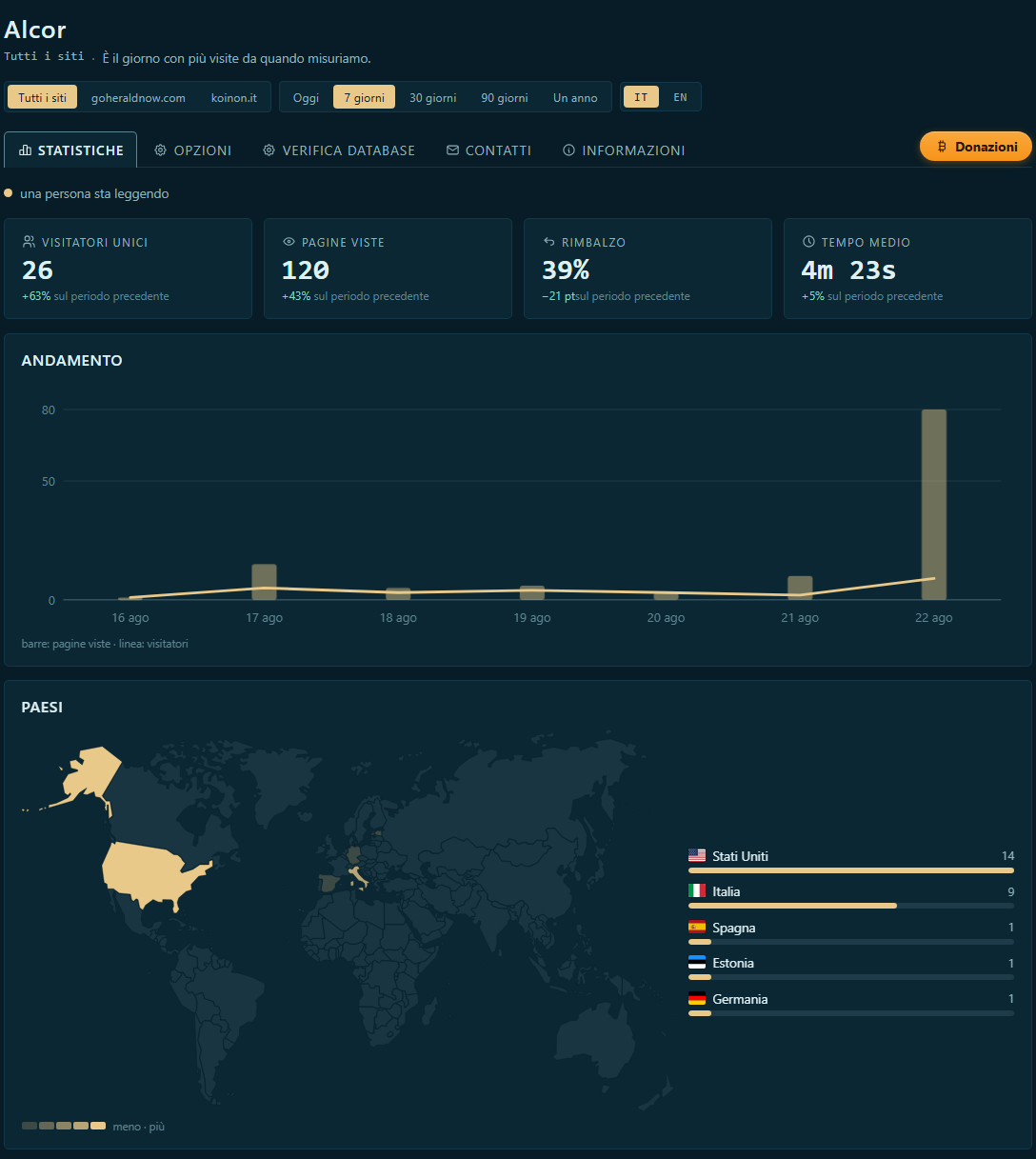Click the people icon next to VISITATORI UNICI
This screenshot has height=1159, width=1036.
pyautogui.click(x=30, y=242)
